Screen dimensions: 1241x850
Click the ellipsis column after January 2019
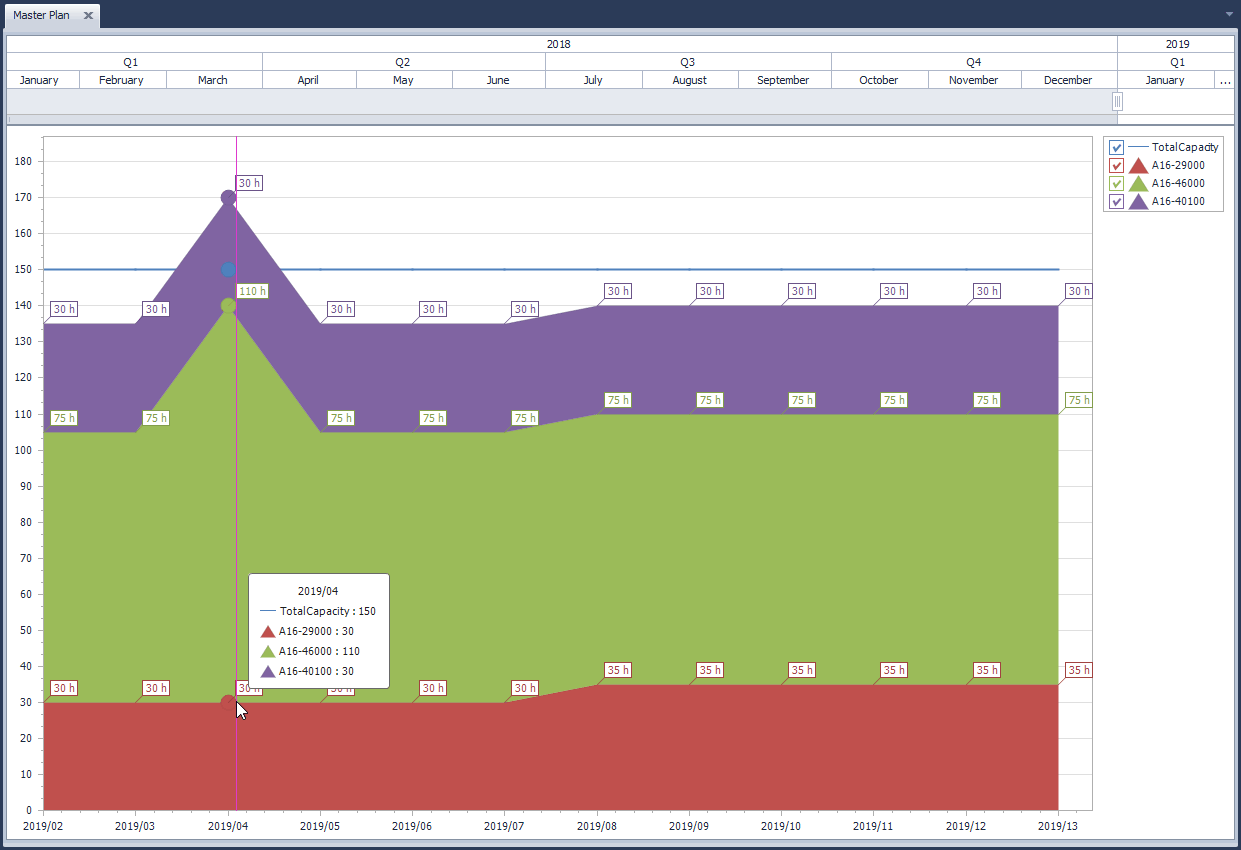(x=1225, y=80)
